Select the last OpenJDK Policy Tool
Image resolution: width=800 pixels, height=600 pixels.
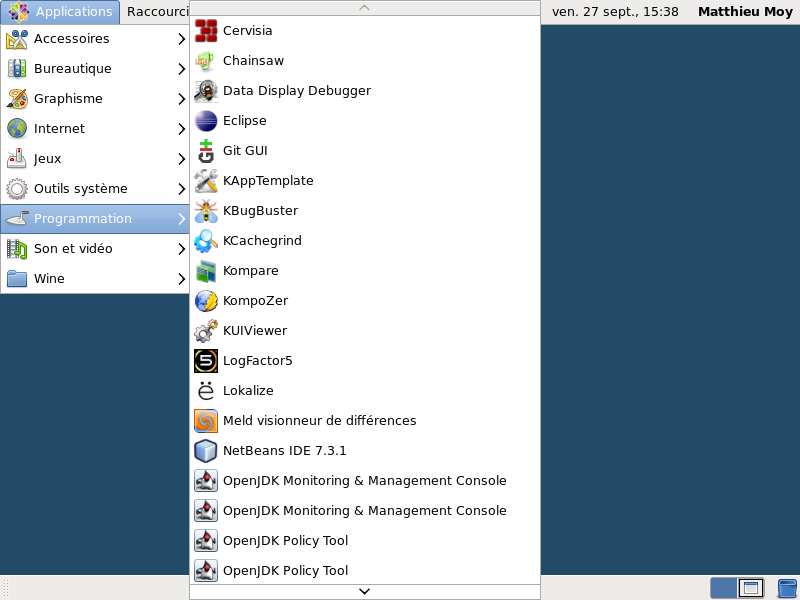pyautogui.click(x=365, y=571)
